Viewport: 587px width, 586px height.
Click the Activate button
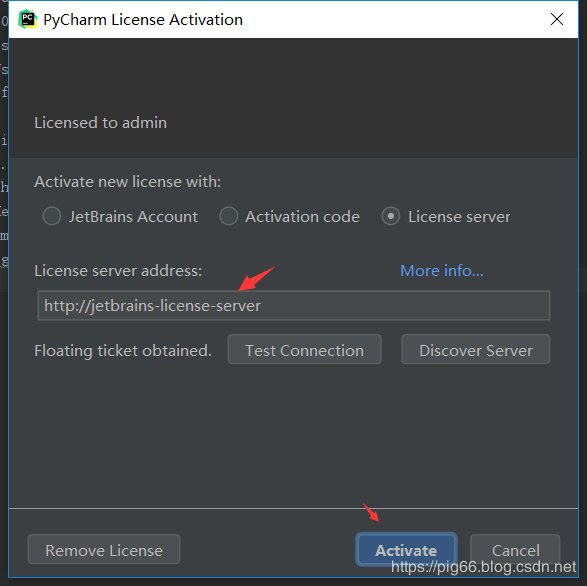tap(406, 549)
